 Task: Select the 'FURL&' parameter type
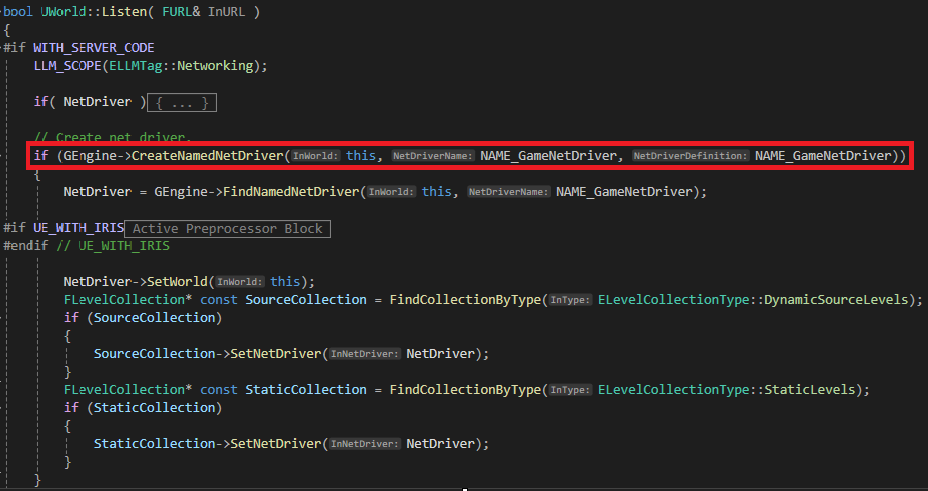tap(181, 12)
